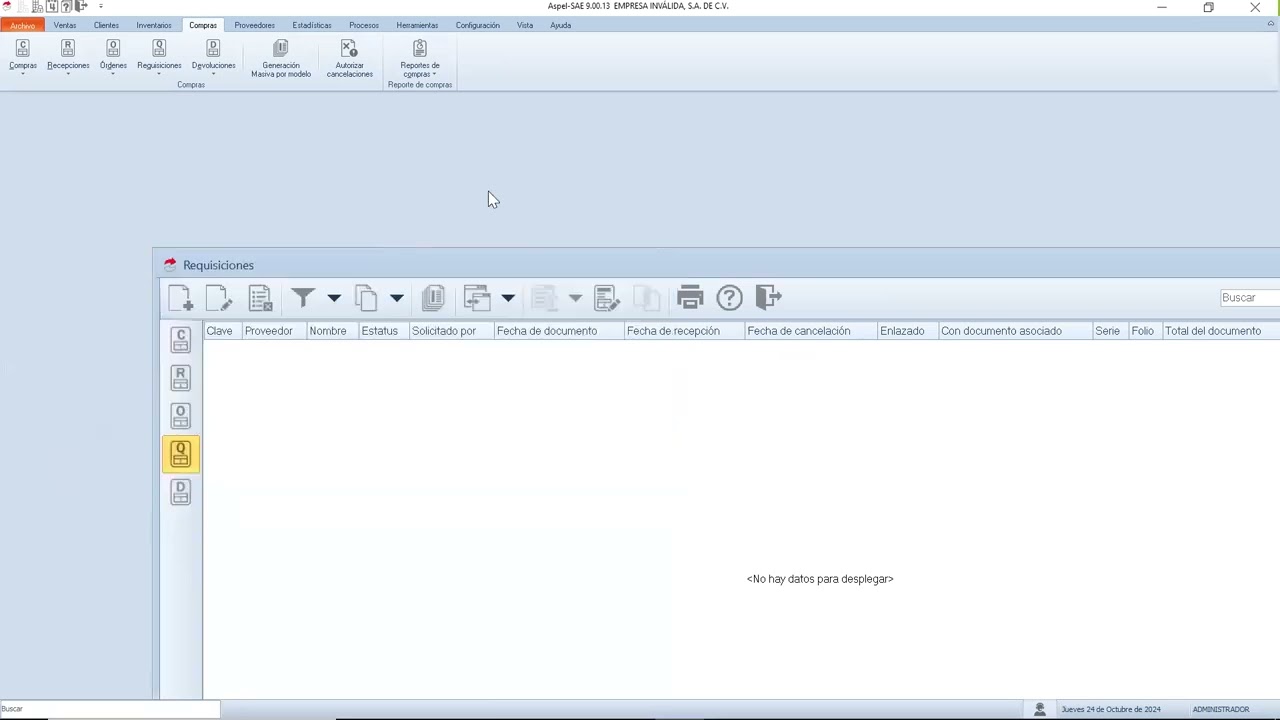This screenshot has height=720, width=1280.
Task: Click the edit document icon in Requisiciones toolbar
Action: point(219,298)
